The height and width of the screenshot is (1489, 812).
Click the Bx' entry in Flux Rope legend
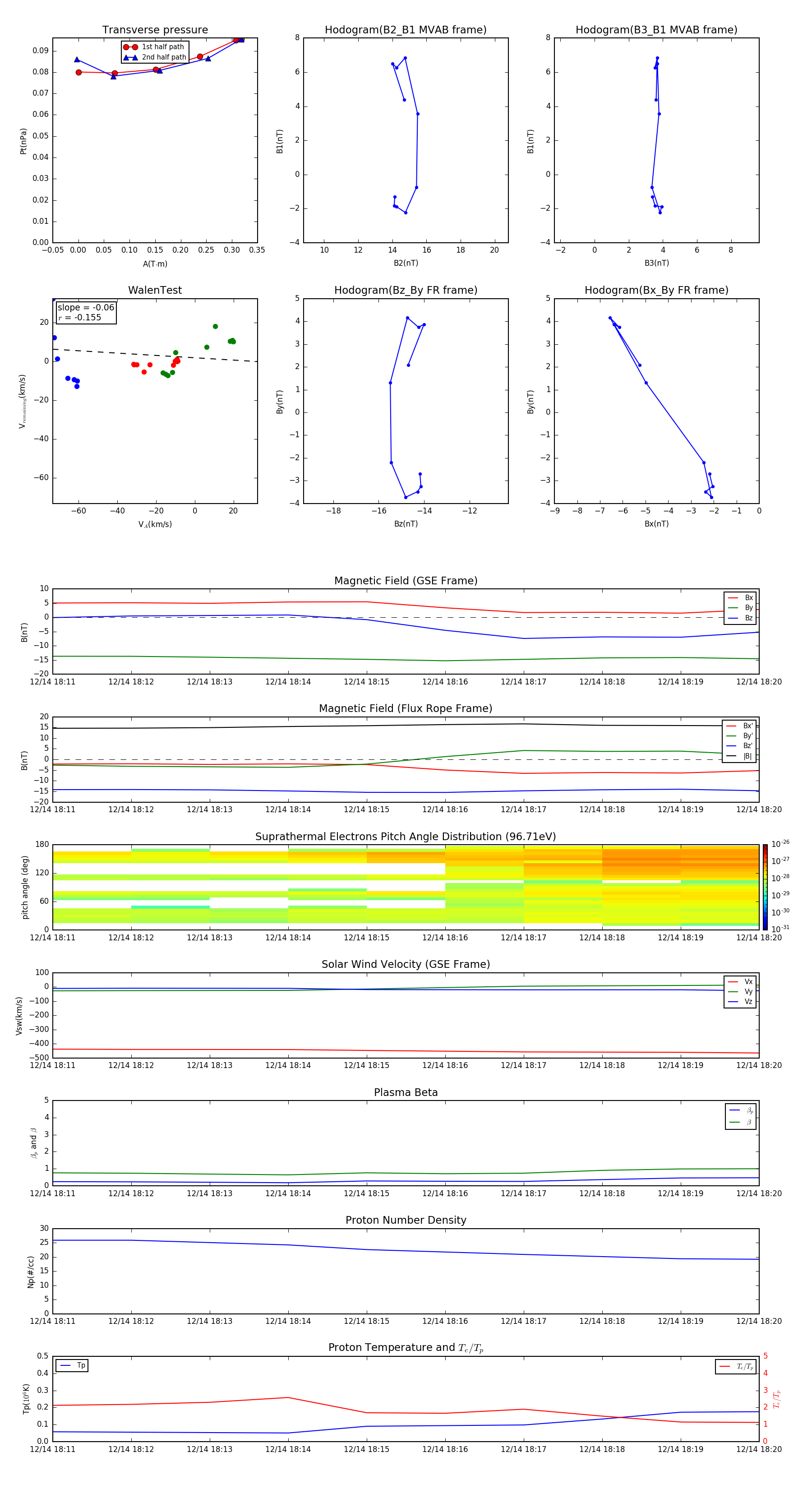coord(739,726)
